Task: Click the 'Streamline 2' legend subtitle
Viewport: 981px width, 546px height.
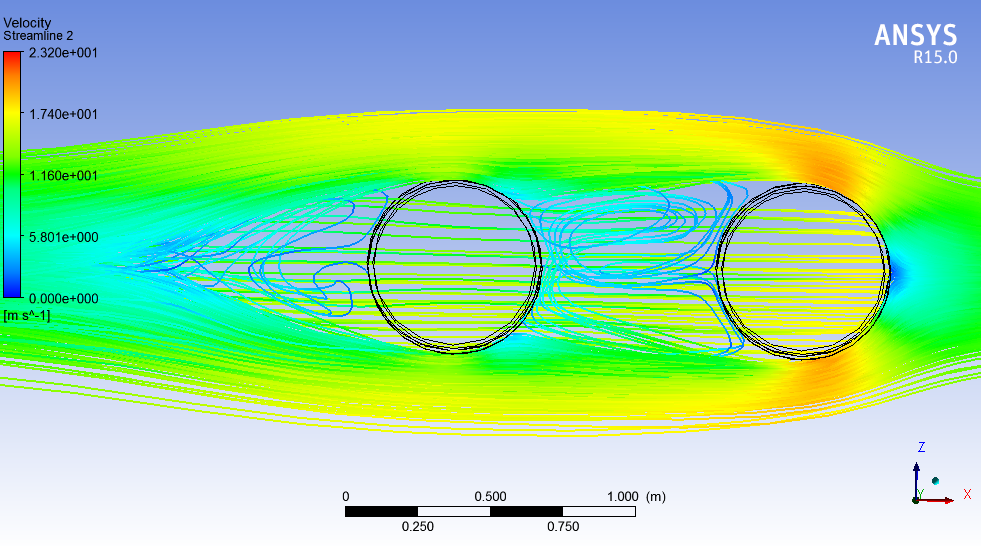Action: point(38,36)
